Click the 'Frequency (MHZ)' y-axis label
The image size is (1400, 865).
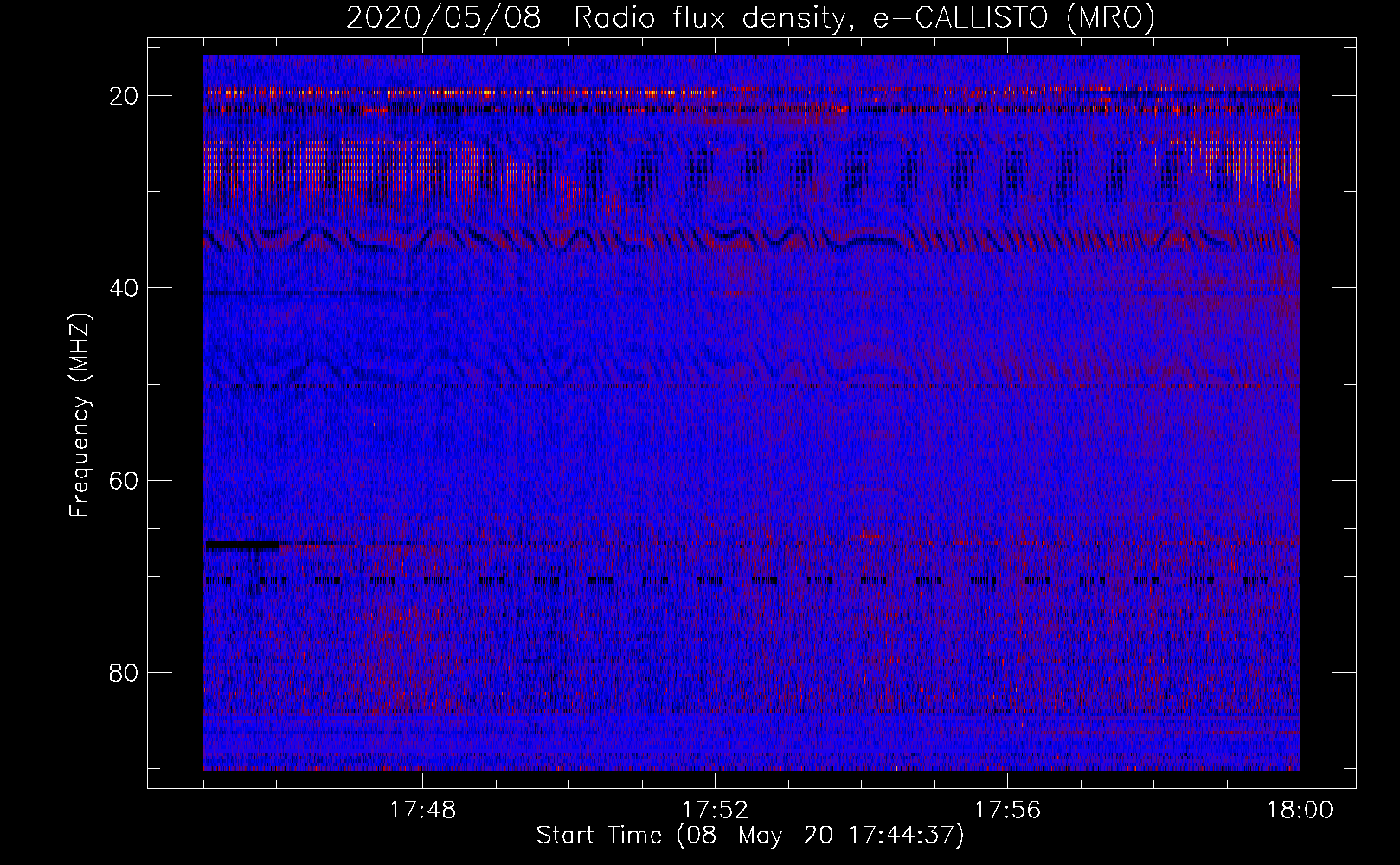[80, 415]
